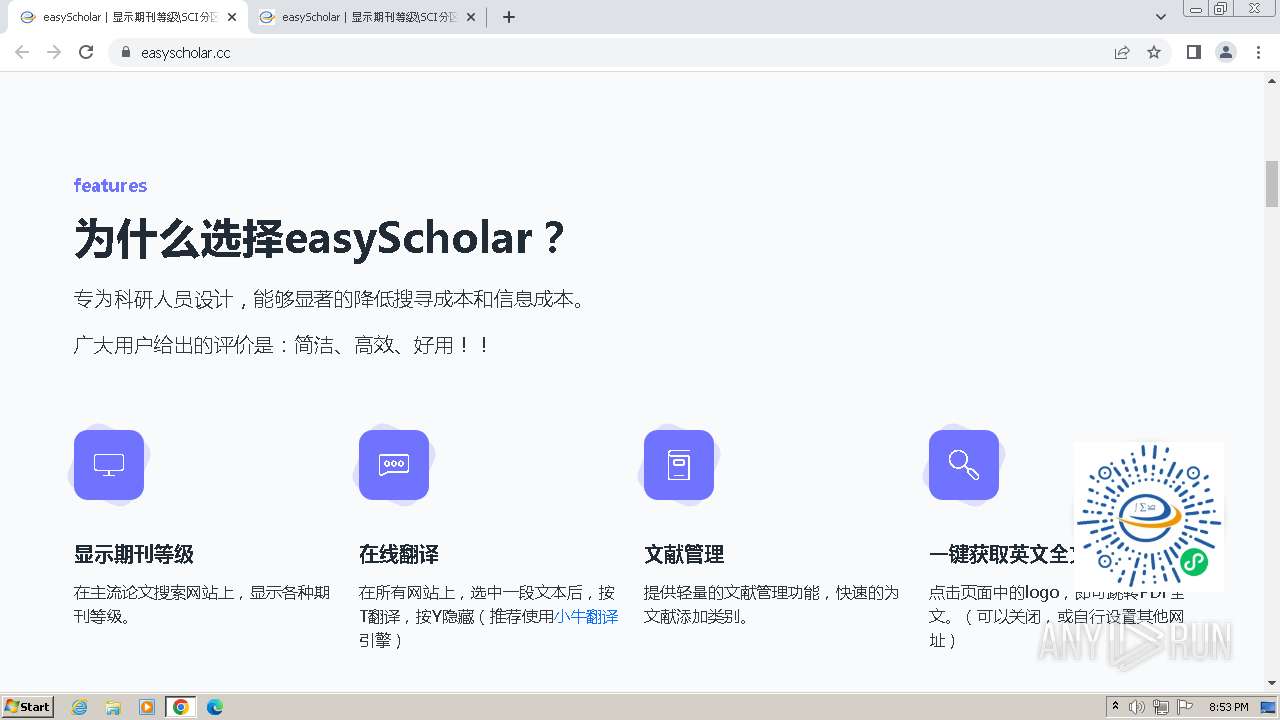Reload the easyscholar.cc page
1280x720 pixels.
(86, 52)
